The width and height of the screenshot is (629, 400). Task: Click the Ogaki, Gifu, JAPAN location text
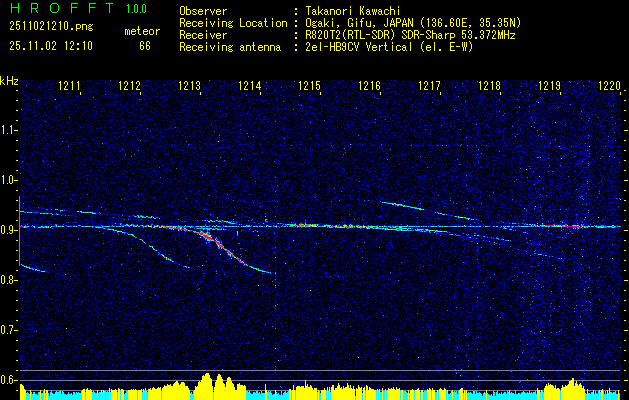point(413,23)
